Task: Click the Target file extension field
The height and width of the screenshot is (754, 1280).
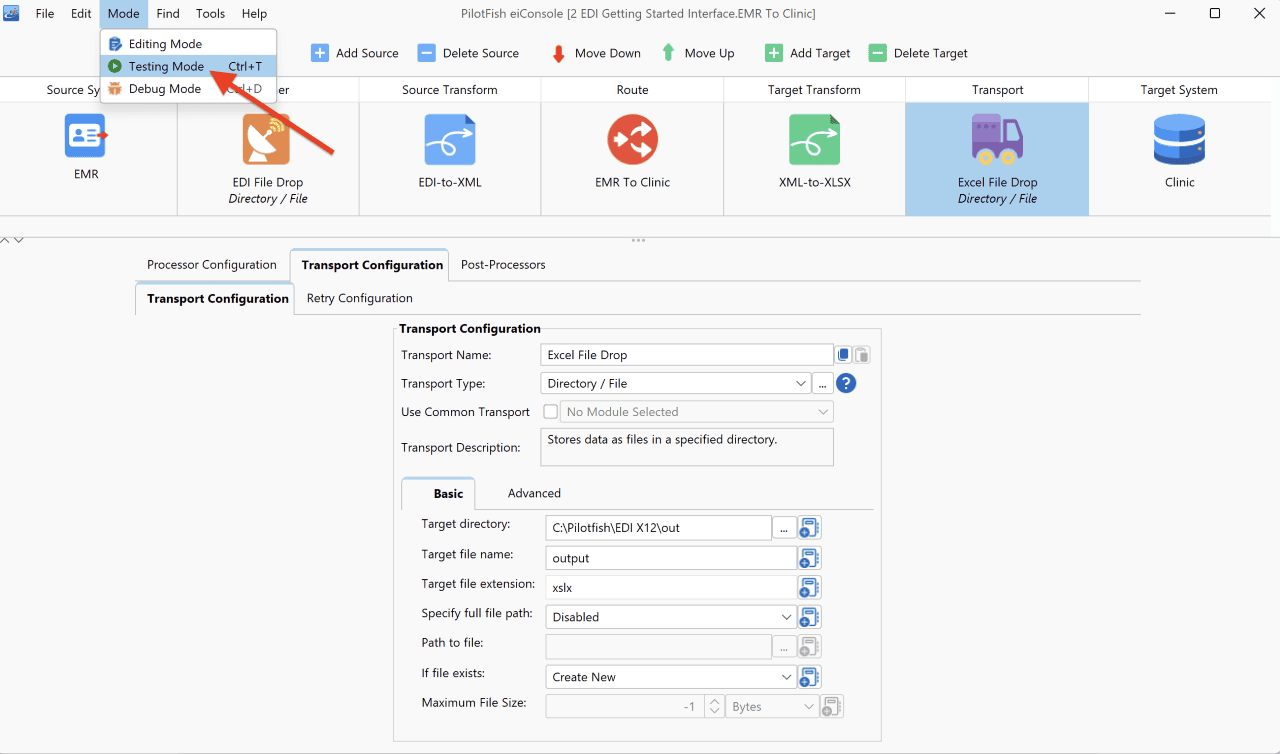Action: 671,588
